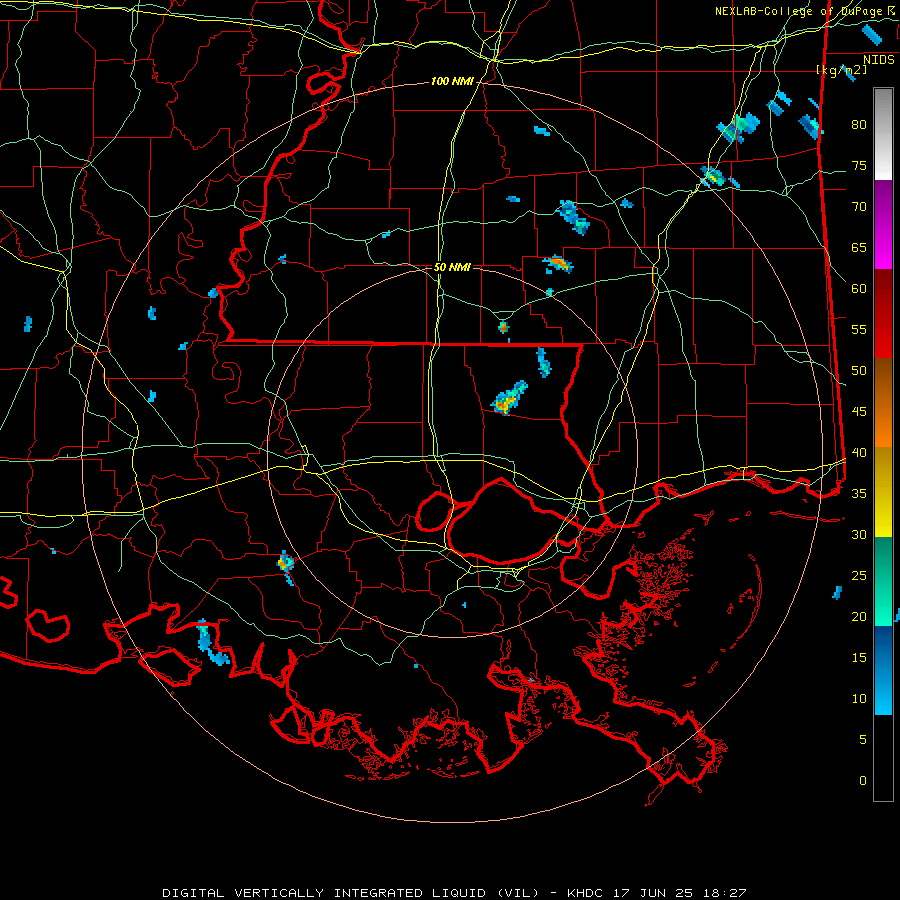Click the 10 scale value
This screenshot has width=900, height=900.
[x=859, y=699]
